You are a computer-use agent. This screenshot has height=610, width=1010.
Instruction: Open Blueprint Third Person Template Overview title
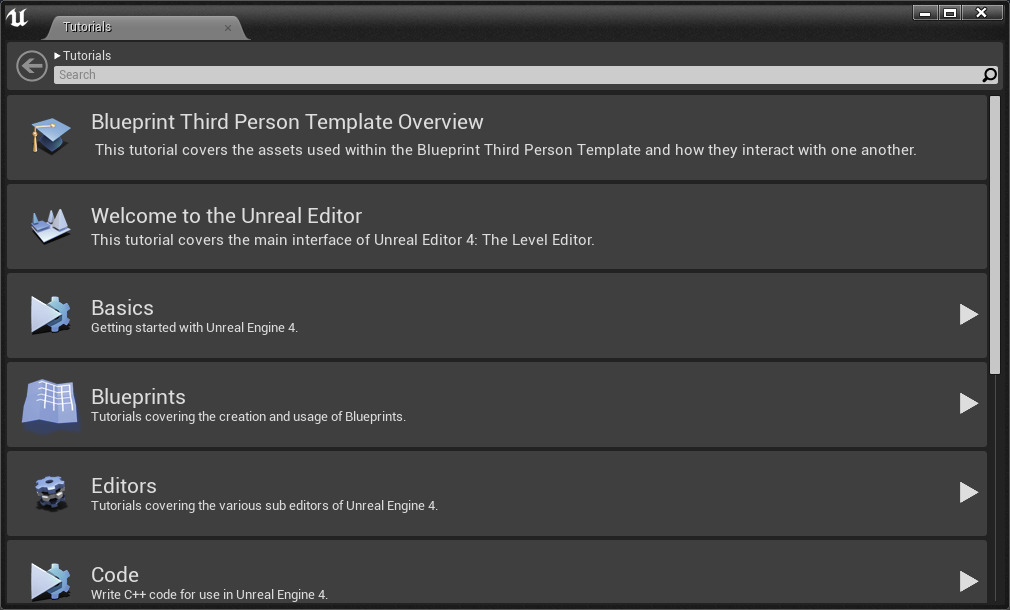coord(287,122)
